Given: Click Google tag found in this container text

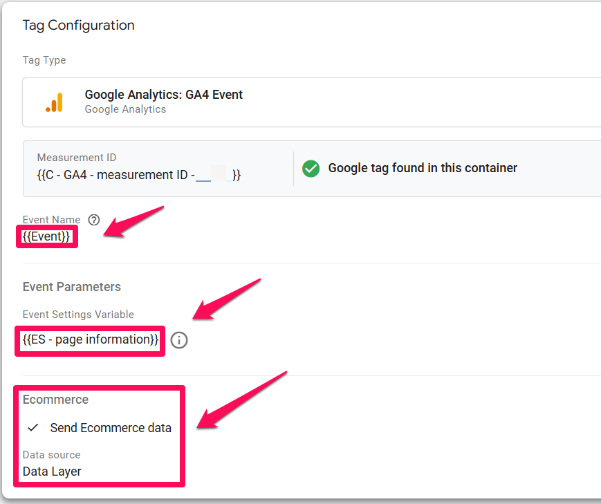Looking at the screenshot, I should 422,168.
